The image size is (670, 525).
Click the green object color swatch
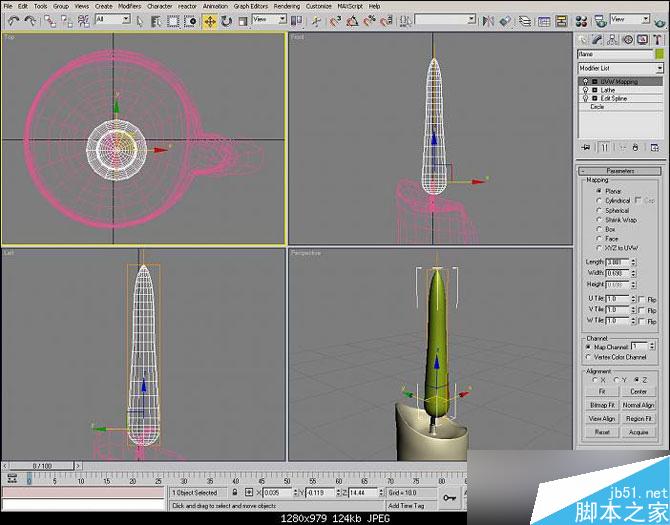(658, 54)
